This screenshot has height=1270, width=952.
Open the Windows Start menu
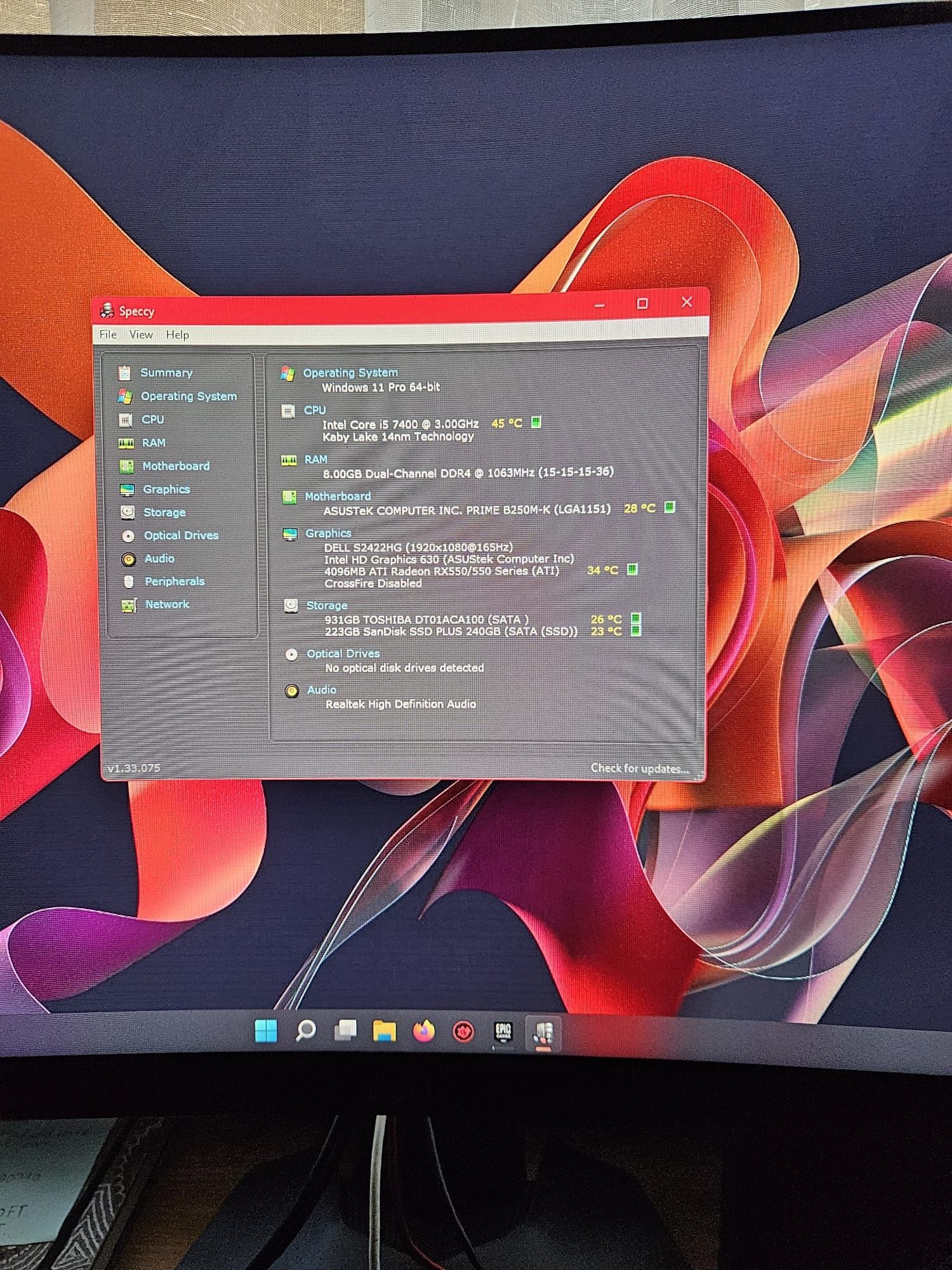point(265,1031)
